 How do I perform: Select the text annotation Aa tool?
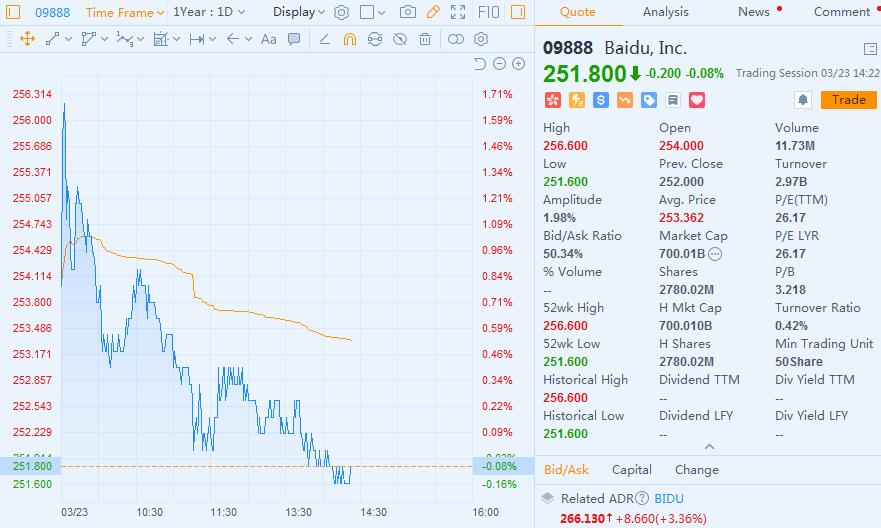click(x=268, y=39)
